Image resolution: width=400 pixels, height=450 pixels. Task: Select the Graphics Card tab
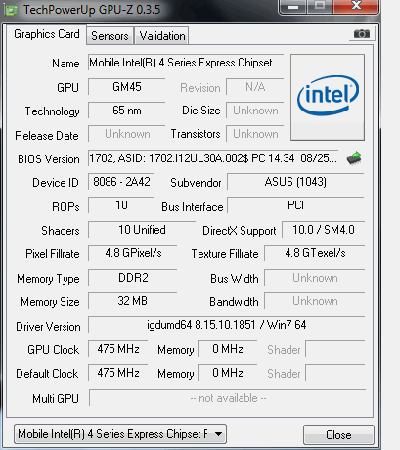(x=46, y=34)
